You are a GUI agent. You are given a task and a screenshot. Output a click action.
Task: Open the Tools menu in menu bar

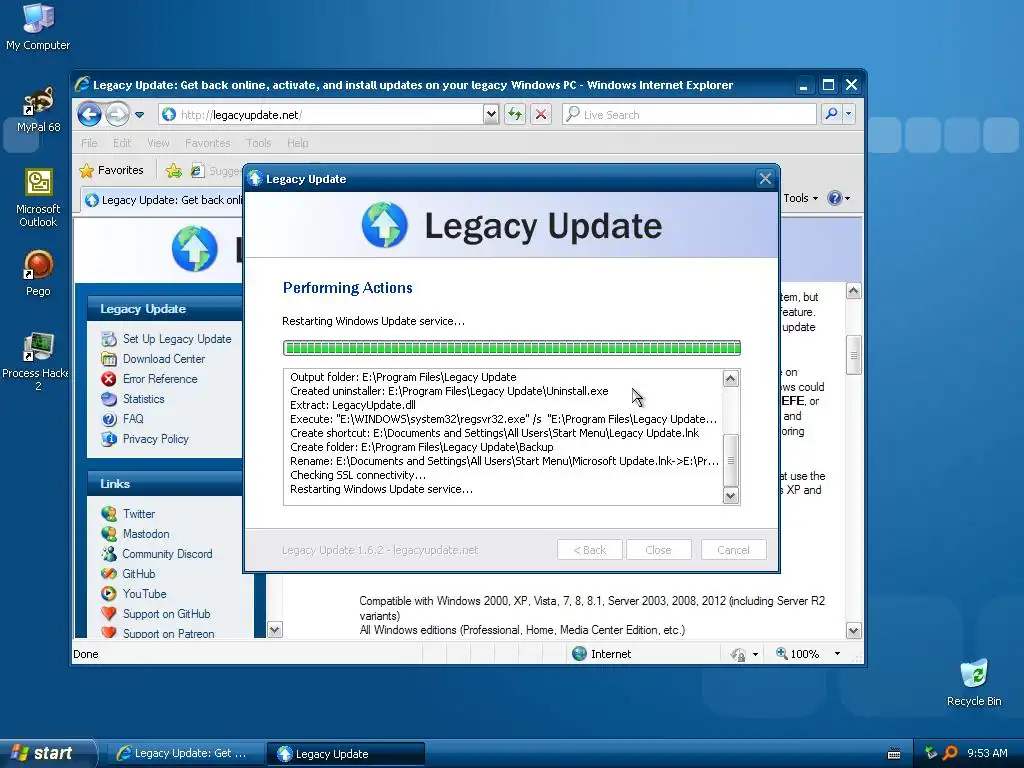click(x=259, y=143)
